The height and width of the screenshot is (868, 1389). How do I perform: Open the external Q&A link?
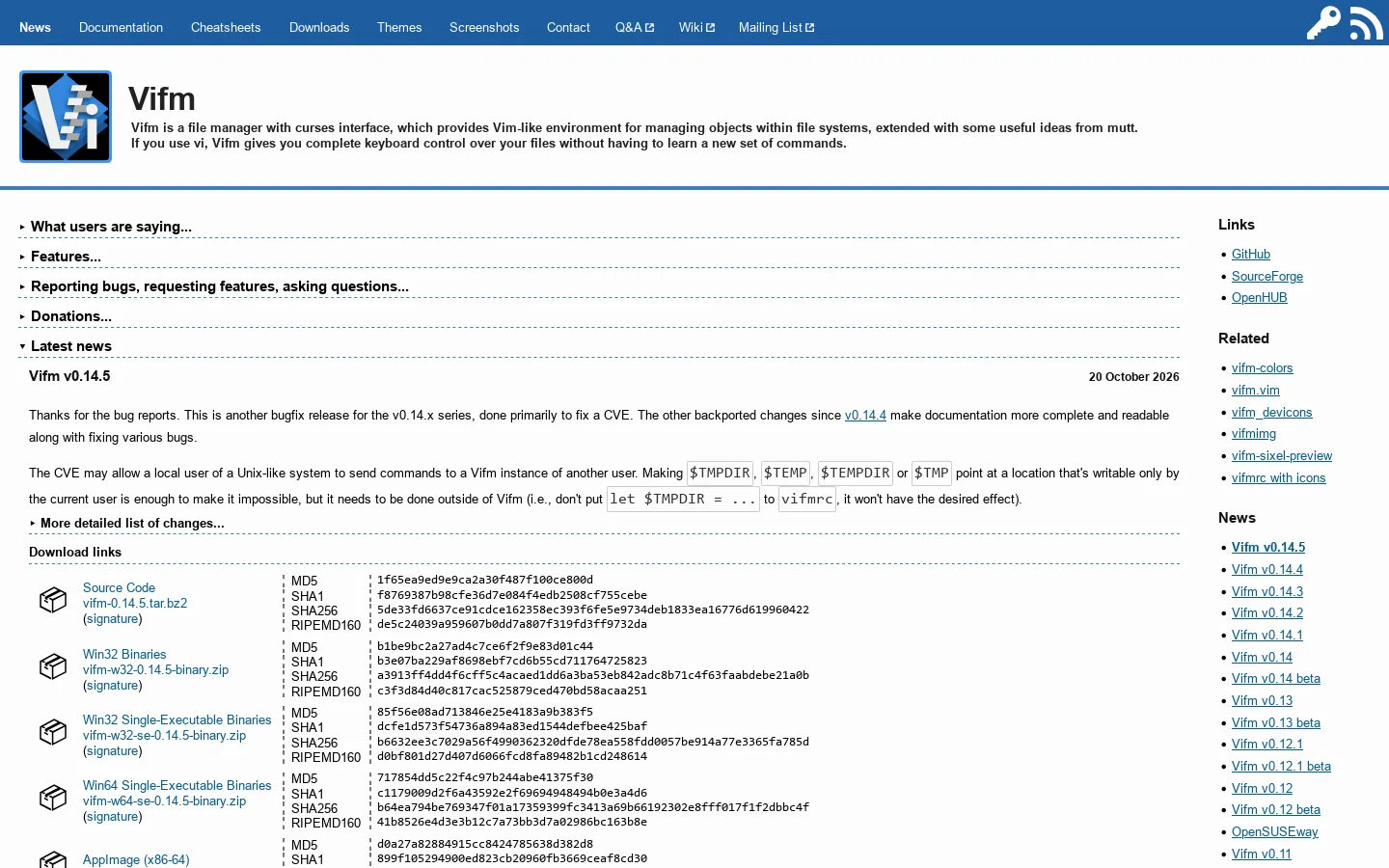(x=635, y=27)
